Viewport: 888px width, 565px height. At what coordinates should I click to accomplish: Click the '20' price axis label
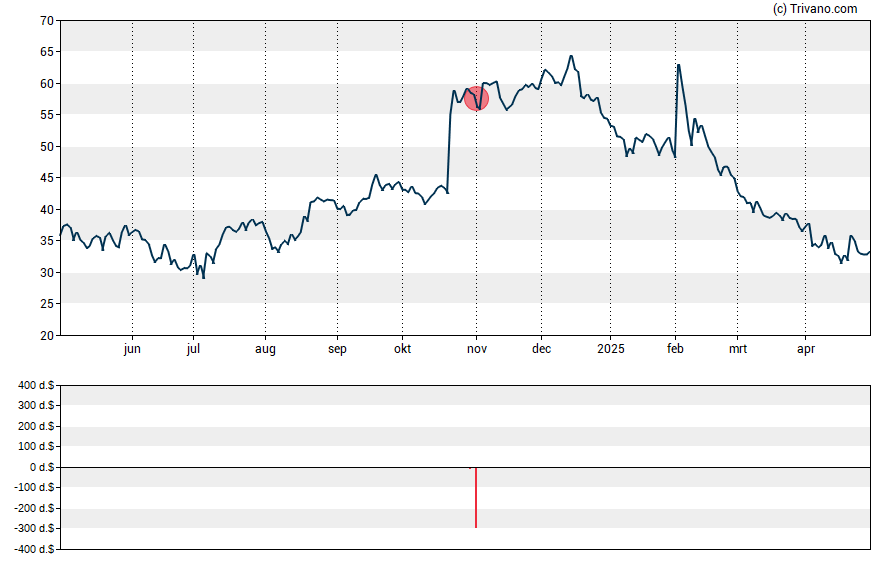click(47, 335)
